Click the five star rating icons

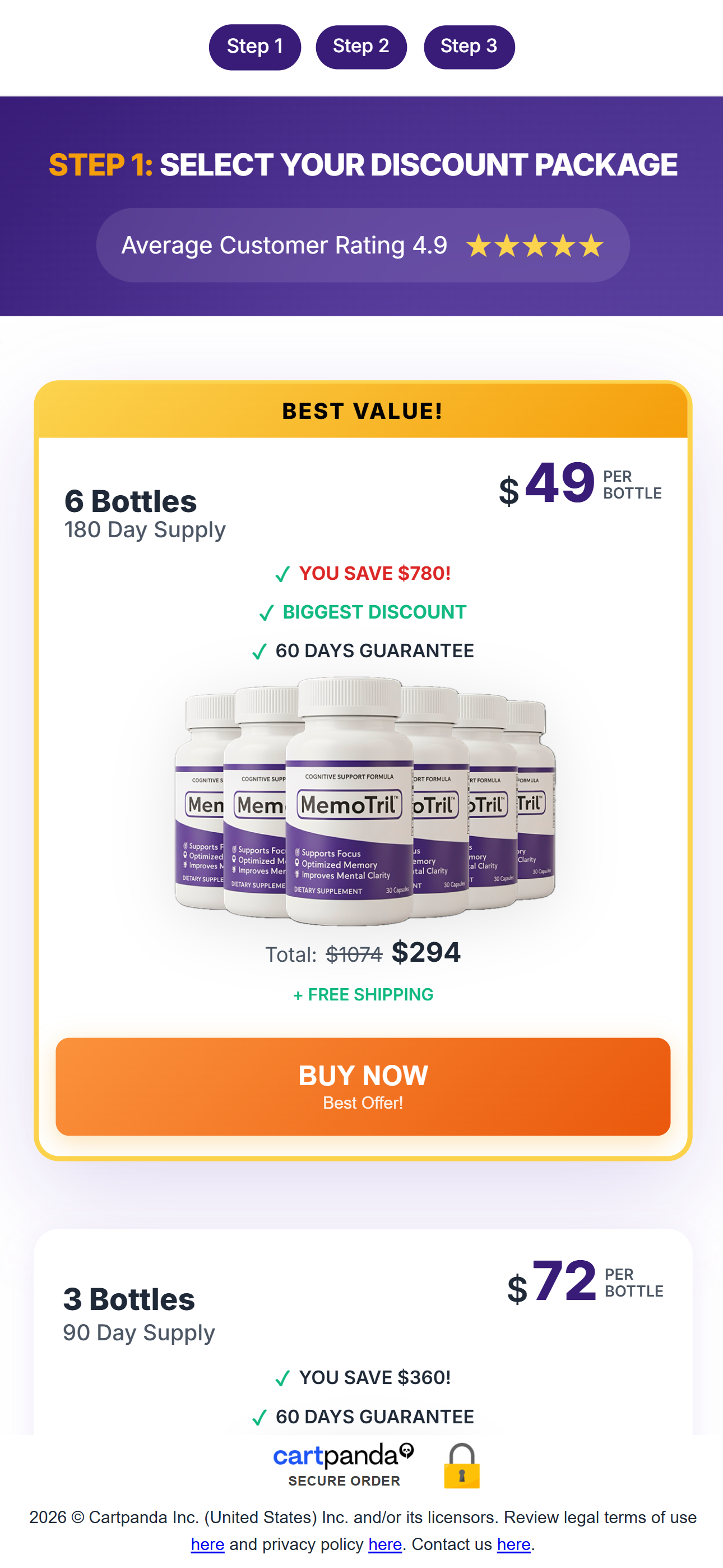(535, 246)
